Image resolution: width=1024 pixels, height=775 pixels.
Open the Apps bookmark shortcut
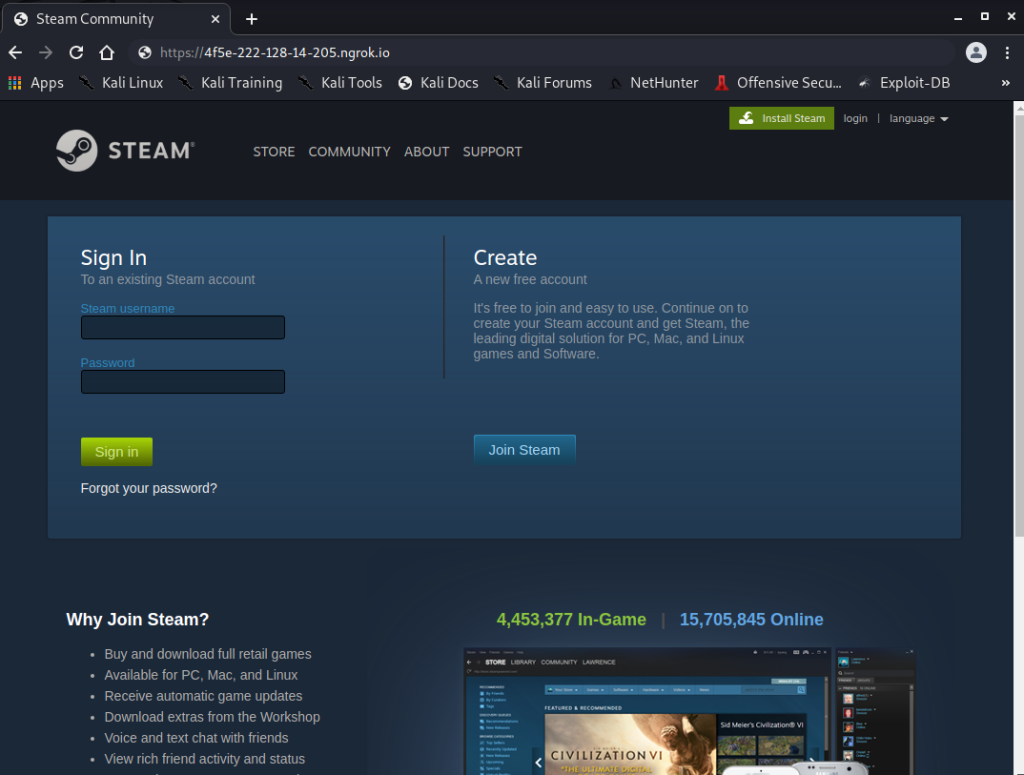(x=36, y=83)
